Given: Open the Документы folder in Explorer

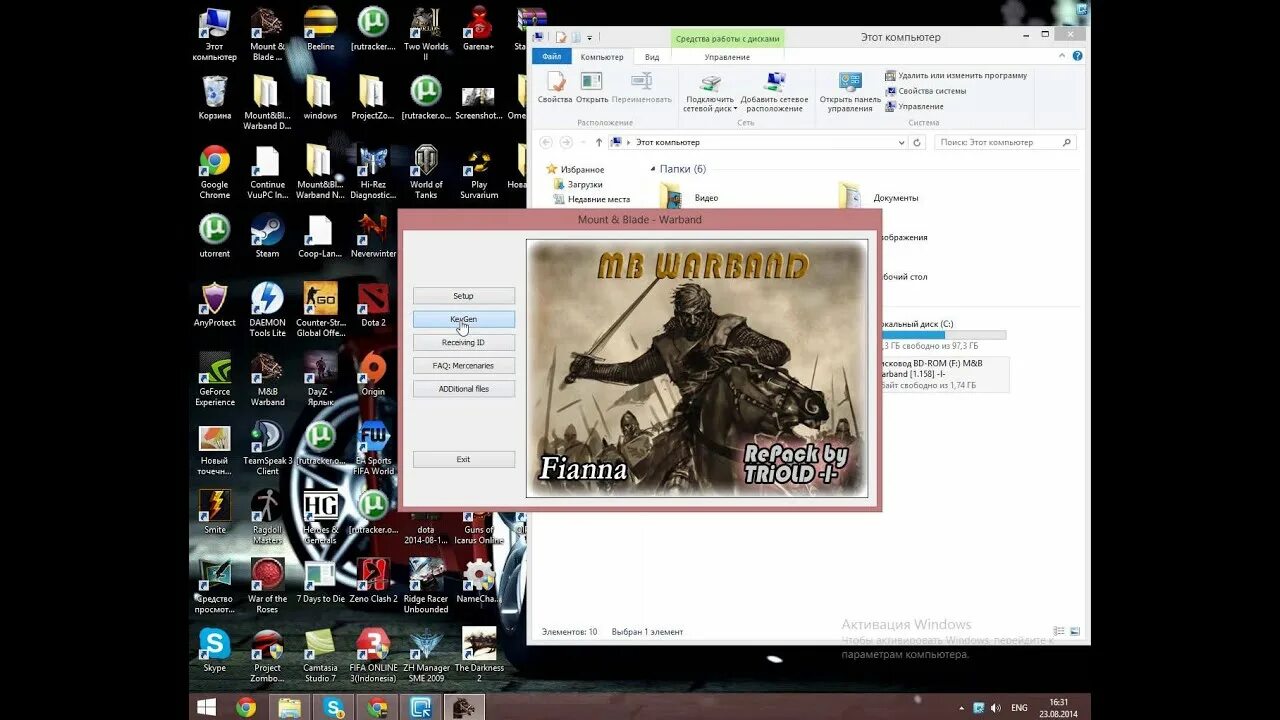Looking at the screenshot, I should [880, 197].
